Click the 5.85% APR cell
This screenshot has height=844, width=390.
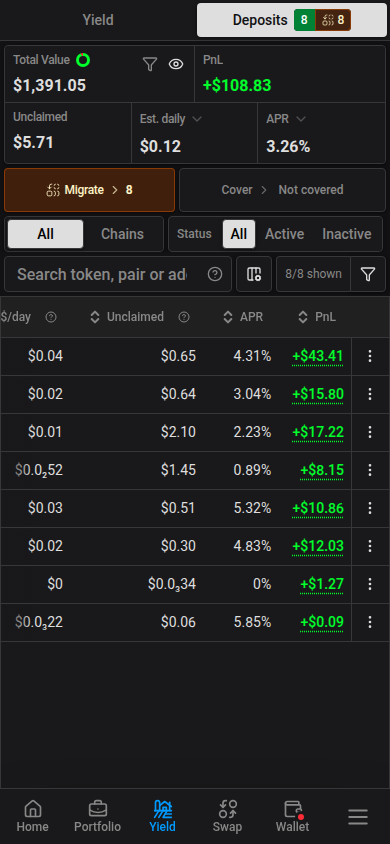click(x=252, y=622)
